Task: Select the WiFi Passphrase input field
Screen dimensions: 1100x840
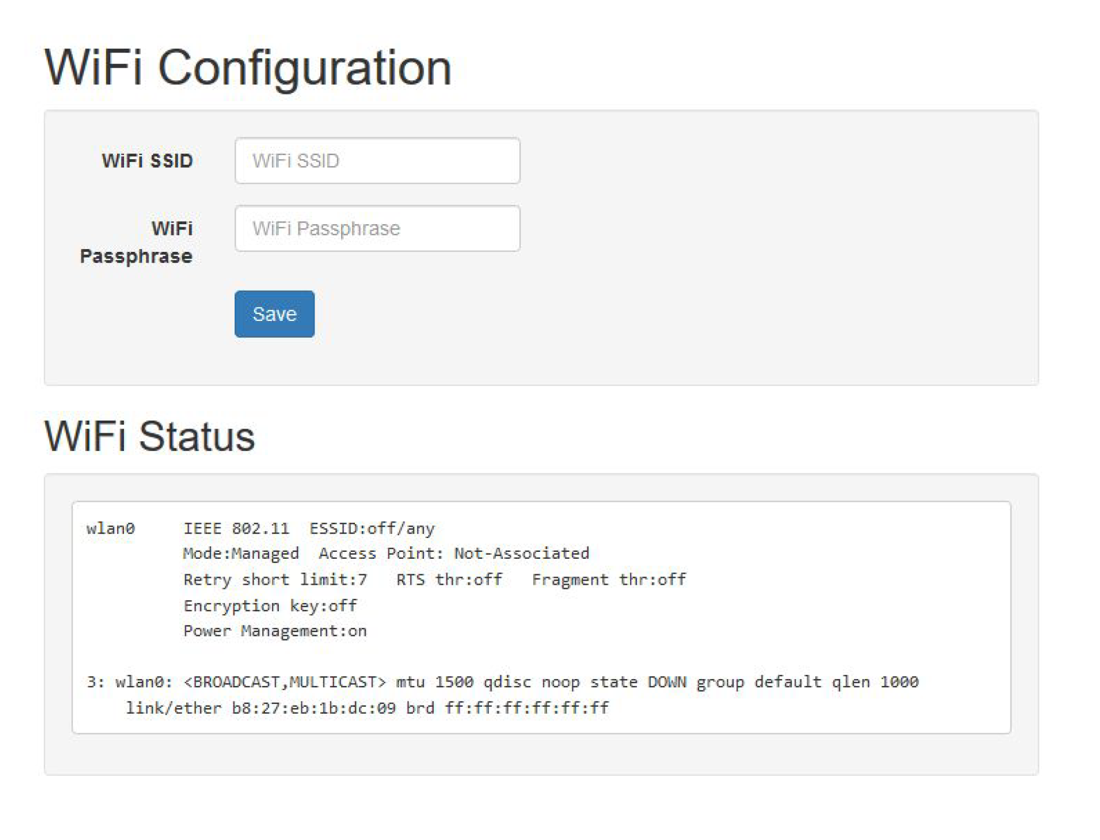Action: pyautogui.click(x=377, y=228)
